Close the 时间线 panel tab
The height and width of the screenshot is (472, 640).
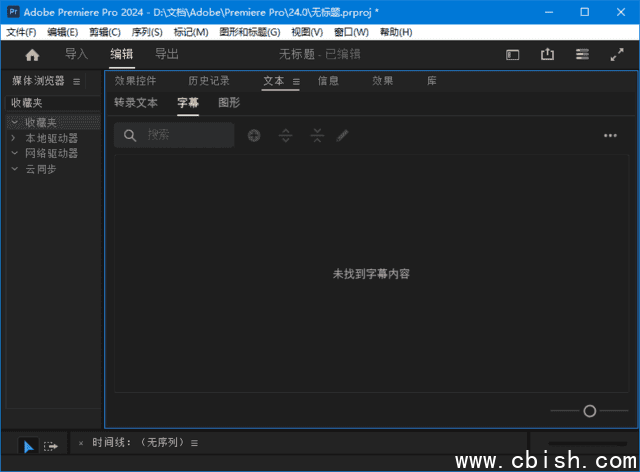(x=81, y=443)
